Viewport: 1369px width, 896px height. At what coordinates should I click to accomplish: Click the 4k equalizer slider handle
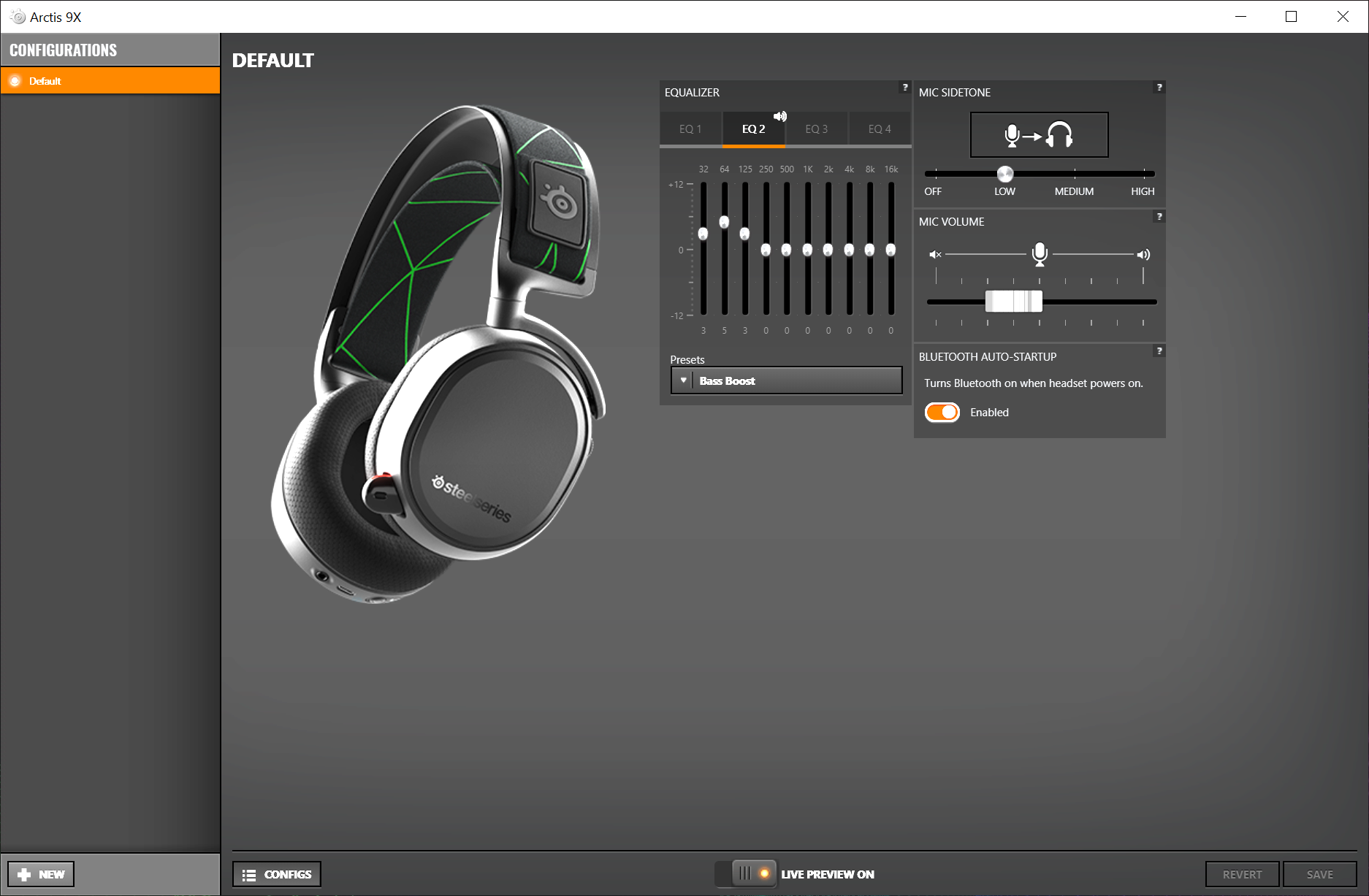(849, 250)
